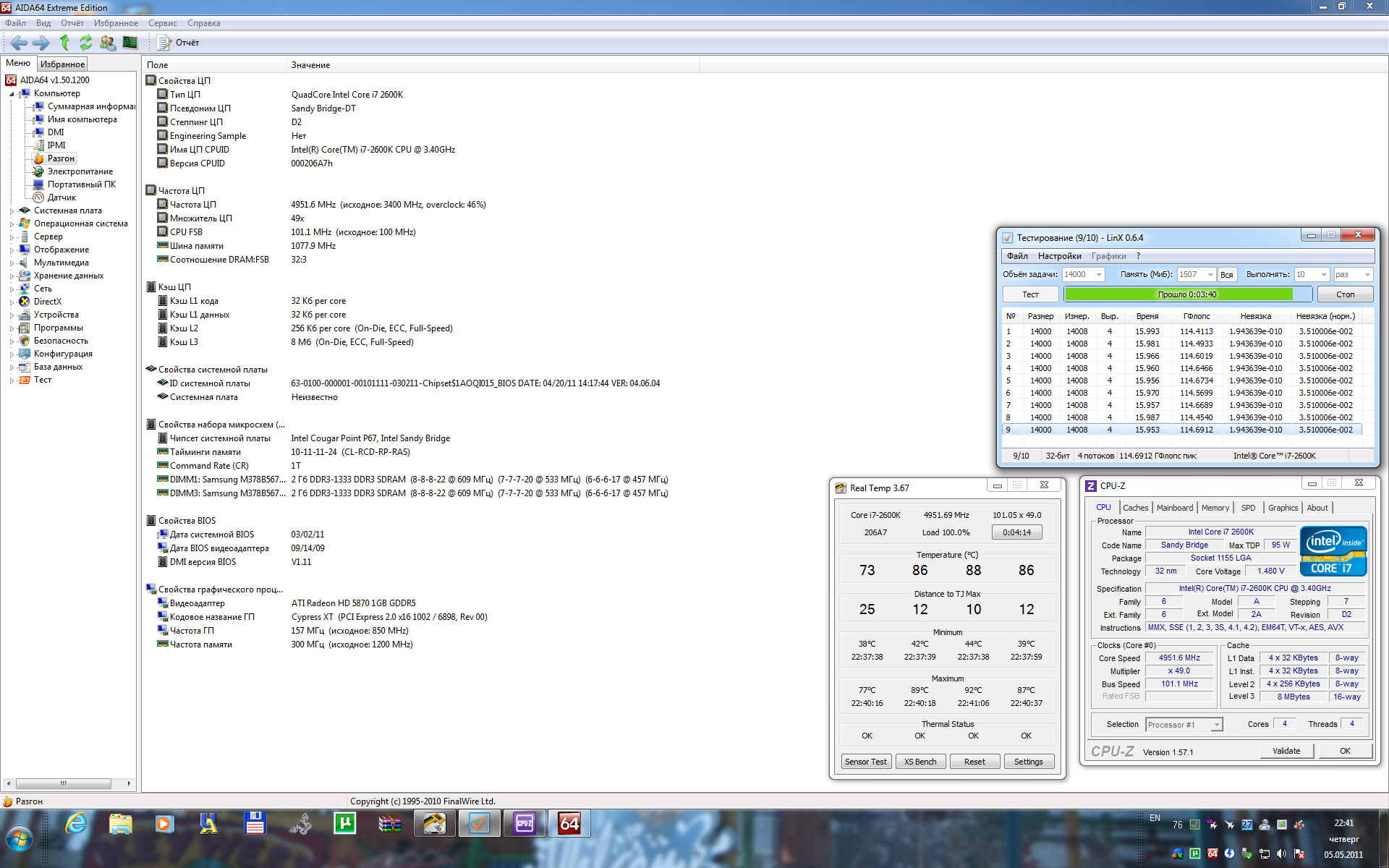Image resolution: width=1389 pixels, height=868 pixels.
Task: Click OK button in CPU-Z
Action: (1345, 751)
